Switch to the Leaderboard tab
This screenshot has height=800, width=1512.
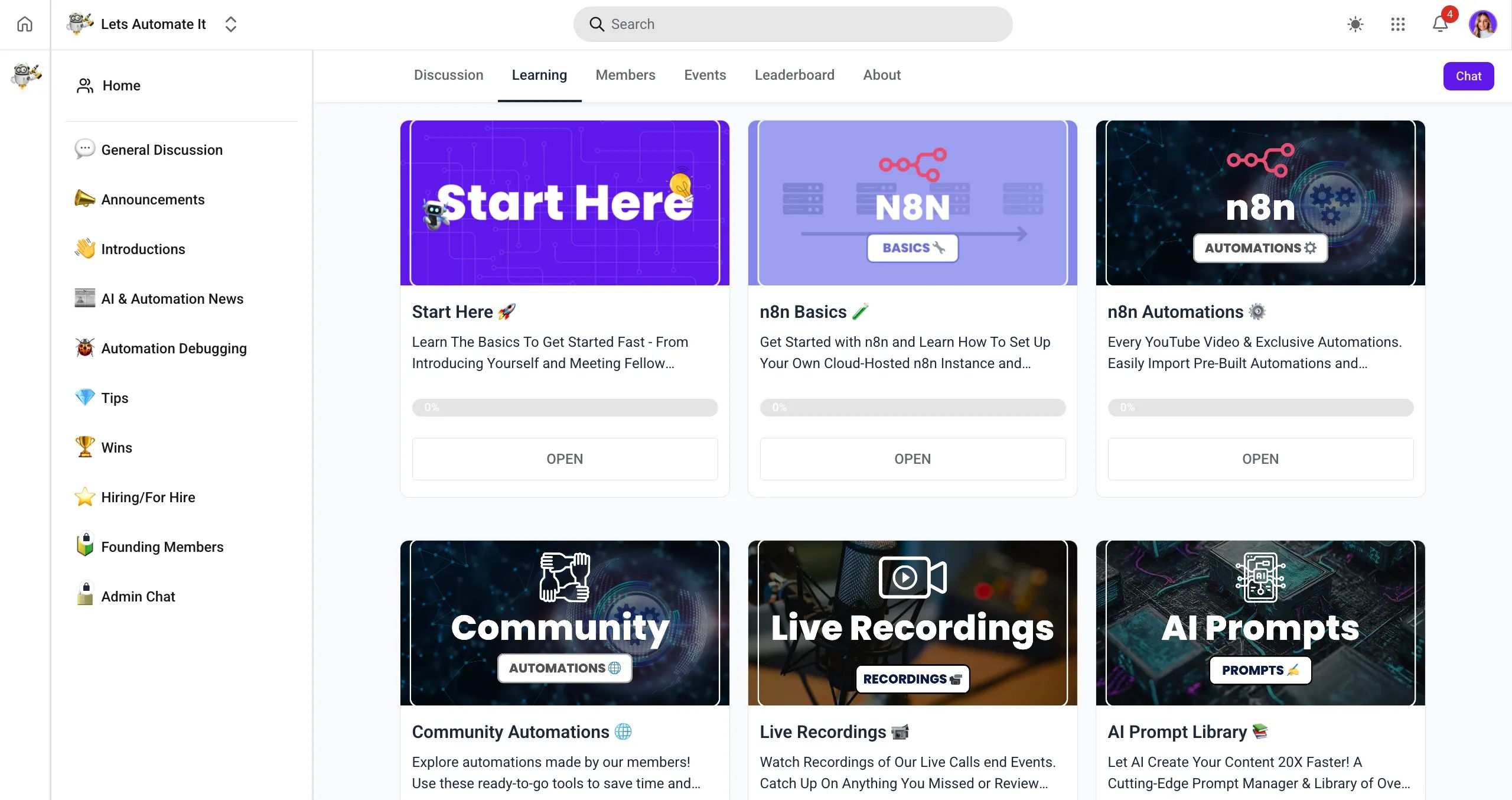[x=794, y=75]
